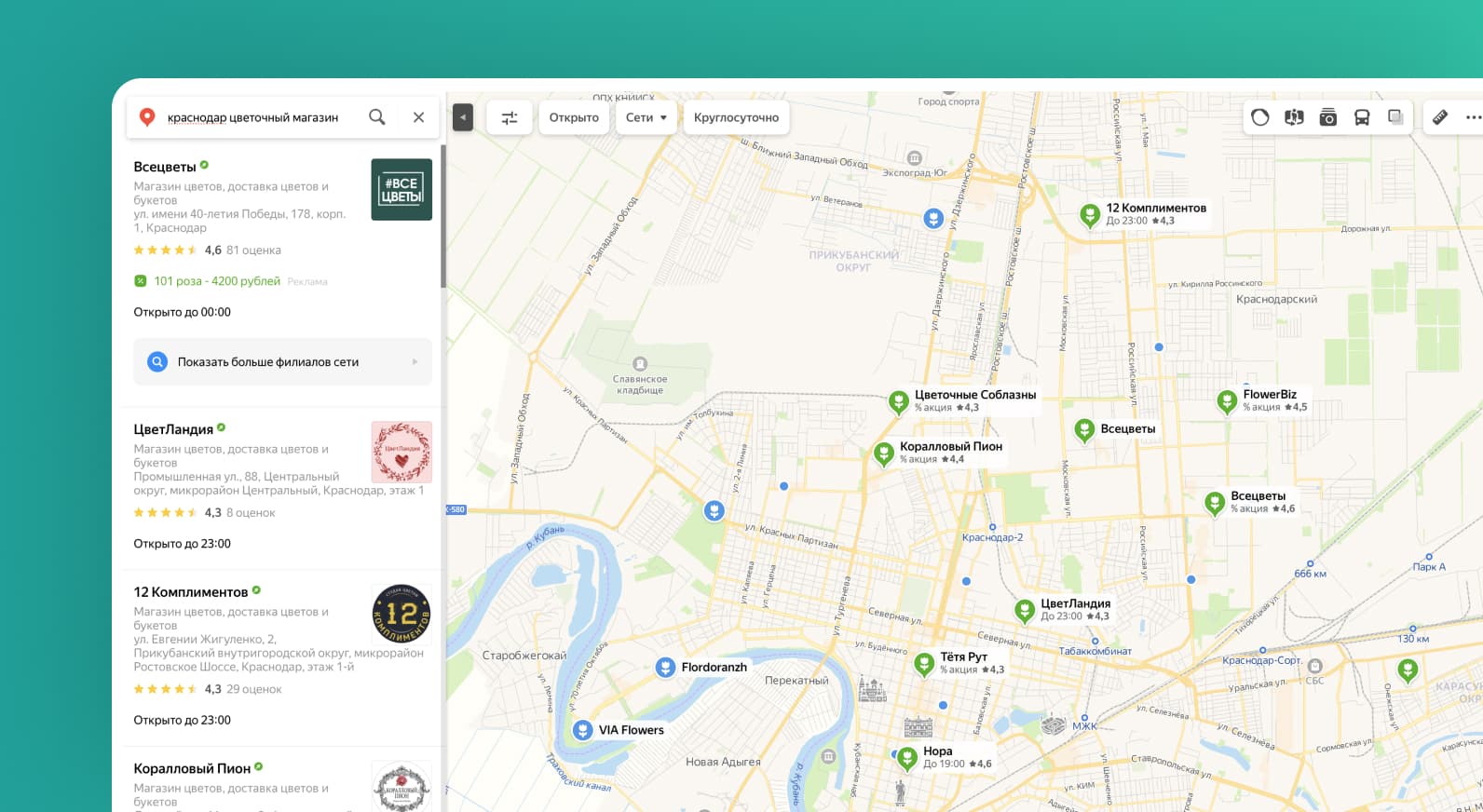The image size is (1483, 812).
Task: Select the Нора map pin
Action: click(x=907, y=758)
